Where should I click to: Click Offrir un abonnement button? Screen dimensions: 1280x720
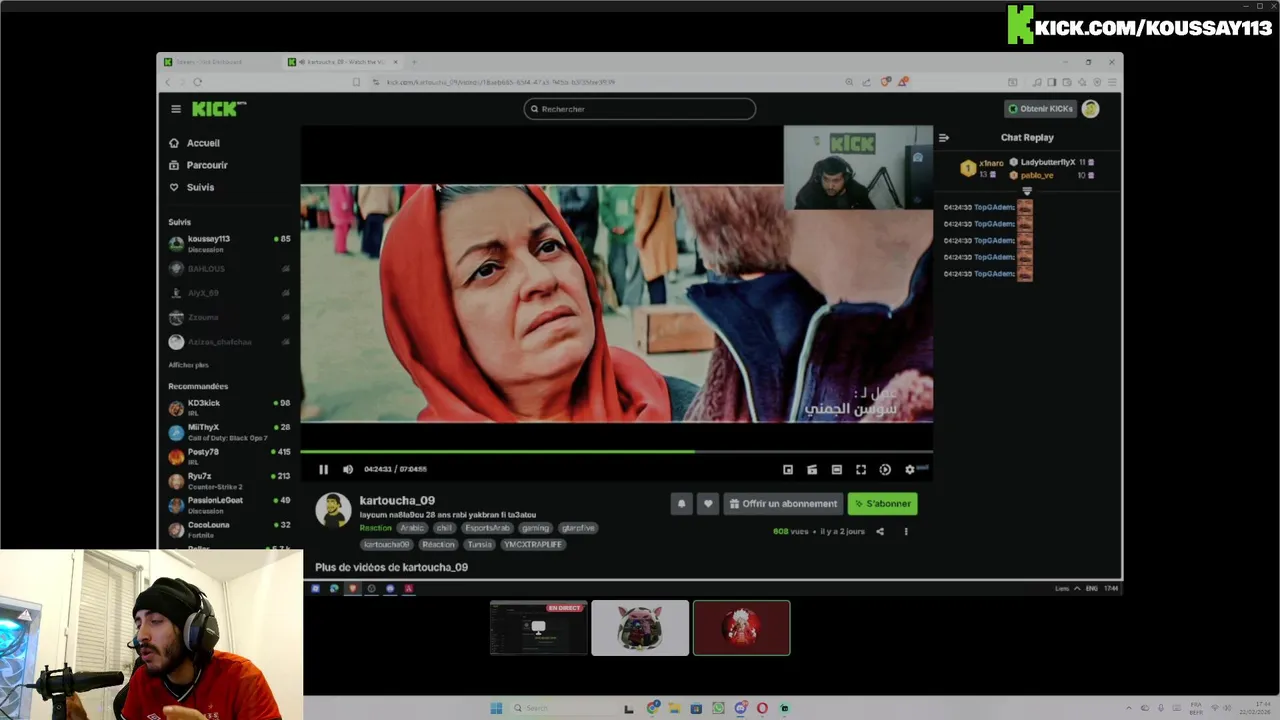click(x=783, y=504)
